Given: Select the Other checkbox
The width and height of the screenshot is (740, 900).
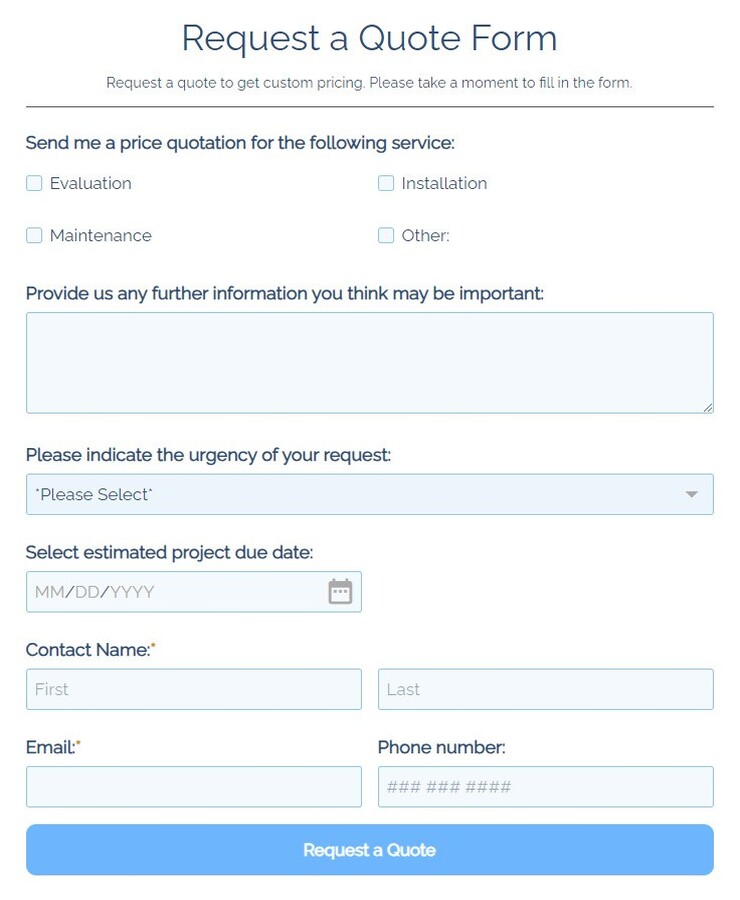Looking at the screenshot, I should click(386, 235).
